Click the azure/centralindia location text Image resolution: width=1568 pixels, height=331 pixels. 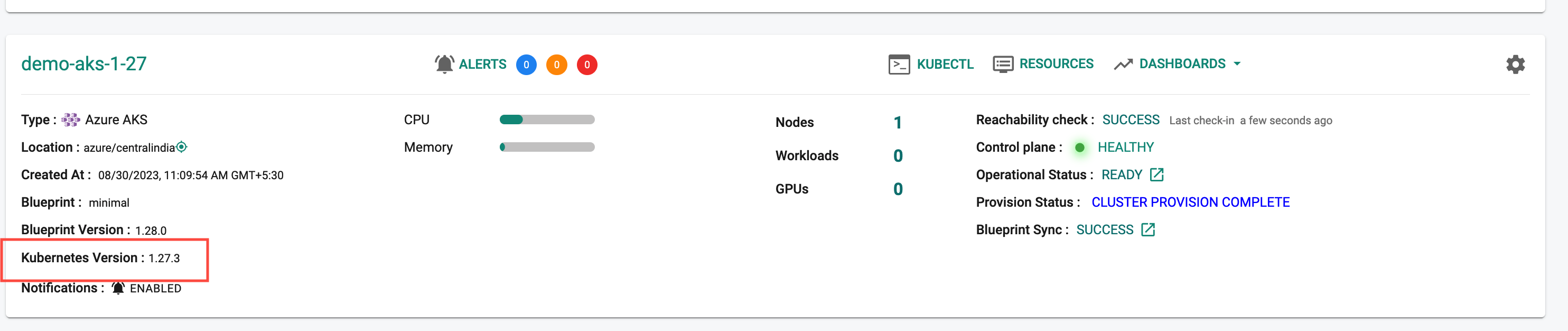(129, 148)
